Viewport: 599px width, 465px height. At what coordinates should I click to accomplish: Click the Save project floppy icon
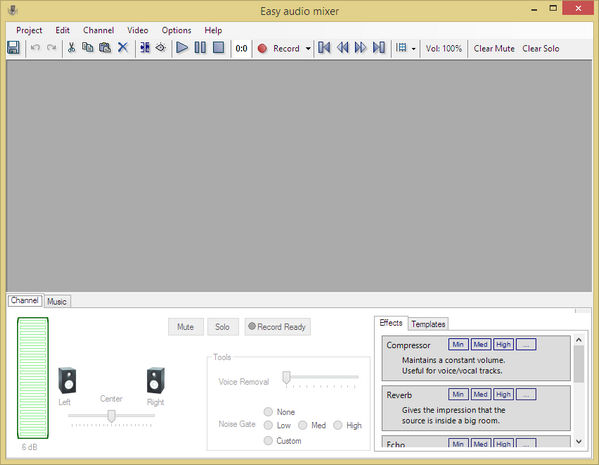(13, 48)
